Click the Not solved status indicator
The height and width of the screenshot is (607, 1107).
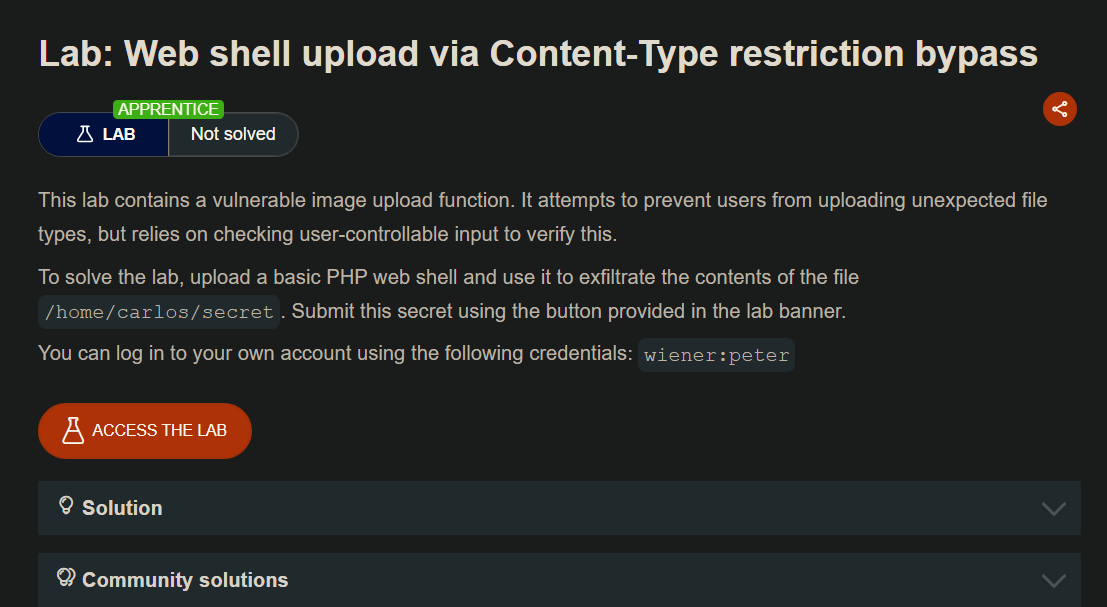tap(233, 134)
